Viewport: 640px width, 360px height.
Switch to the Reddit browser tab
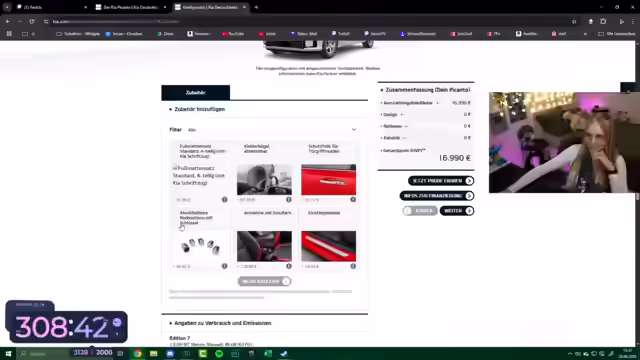[51, 7]
